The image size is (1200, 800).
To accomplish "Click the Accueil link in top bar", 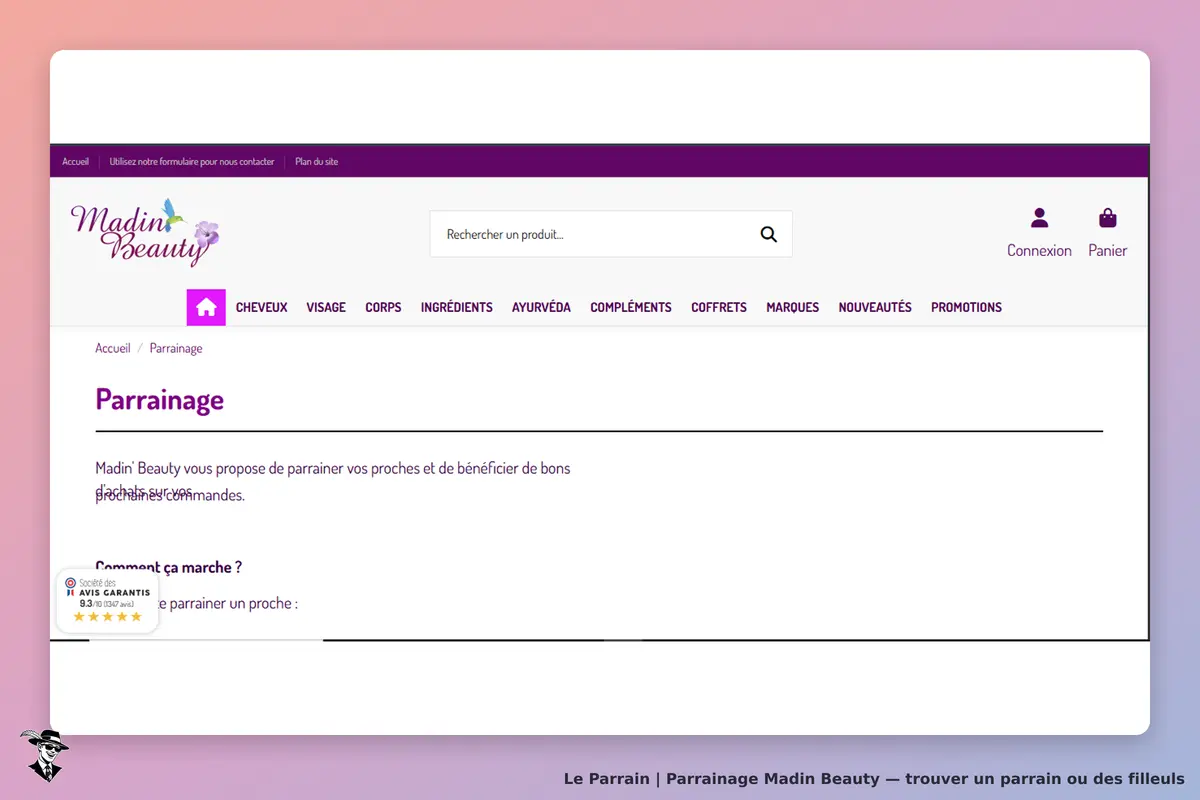I will [x=75, y=162].
